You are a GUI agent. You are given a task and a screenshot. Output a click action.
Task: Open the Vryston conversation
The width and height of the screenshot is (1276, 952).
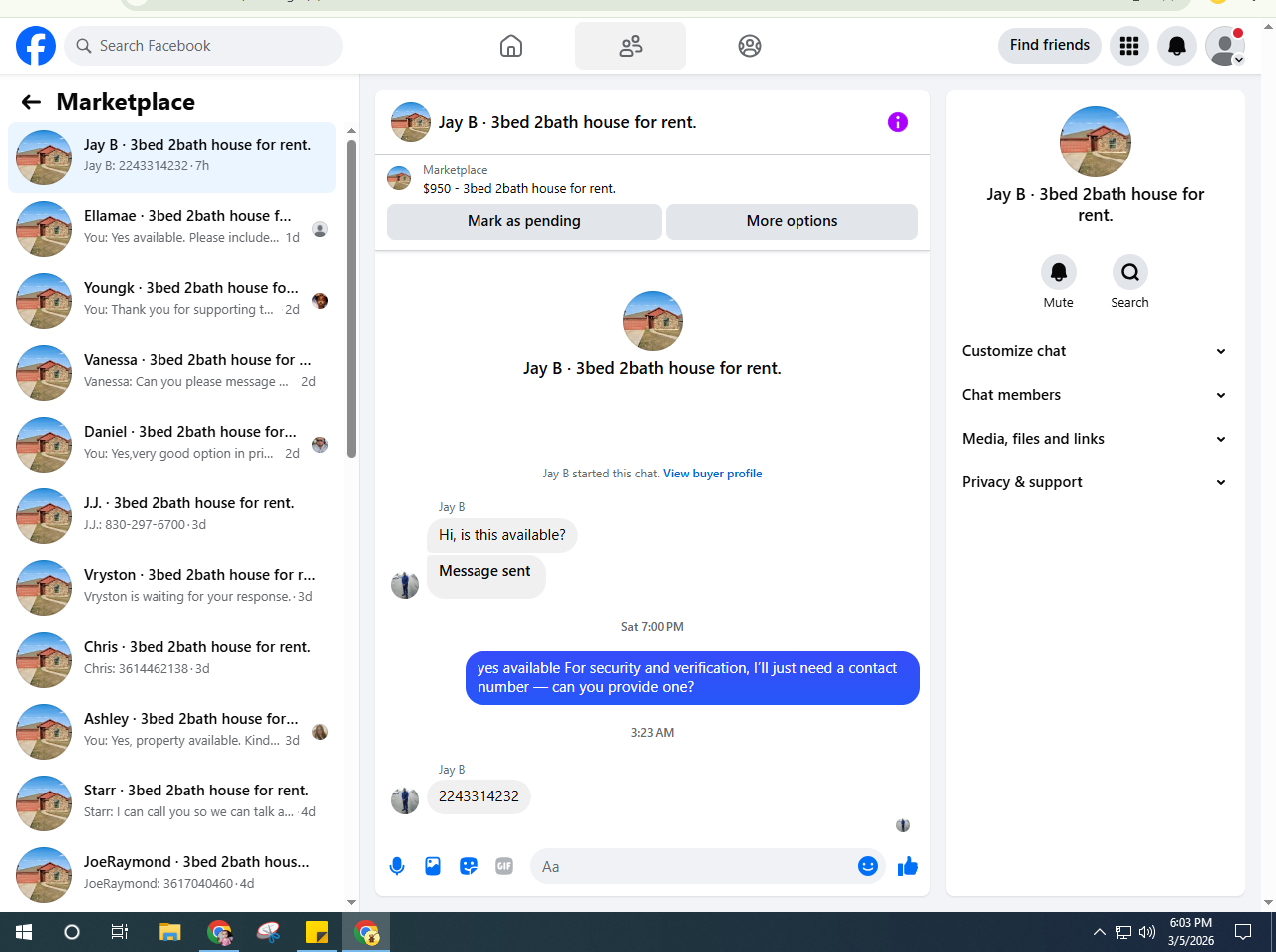171,587
